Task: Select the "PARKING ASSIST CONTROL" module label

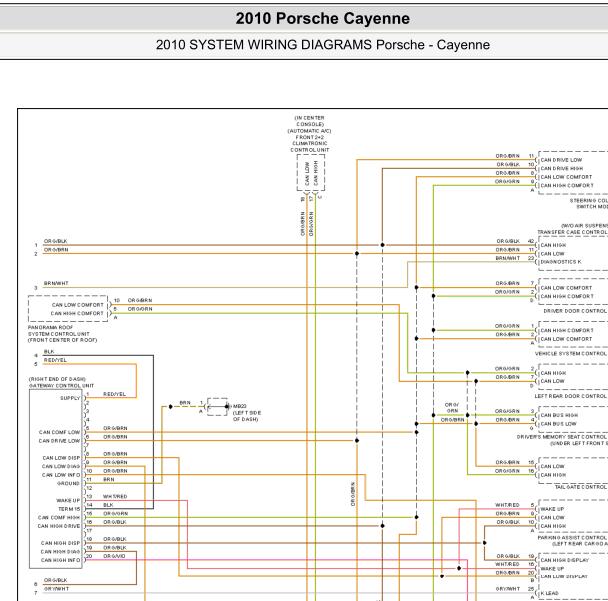Action: pyautogui.click(x=573, y=538)
